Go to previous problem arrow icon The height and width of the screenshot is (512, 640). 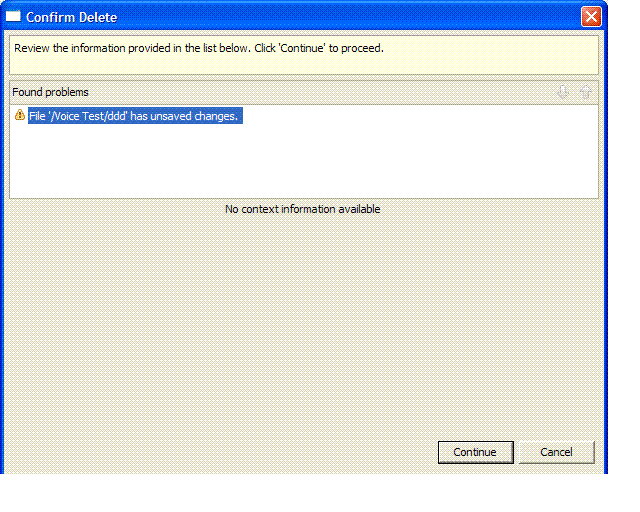[x=586, y=92]
